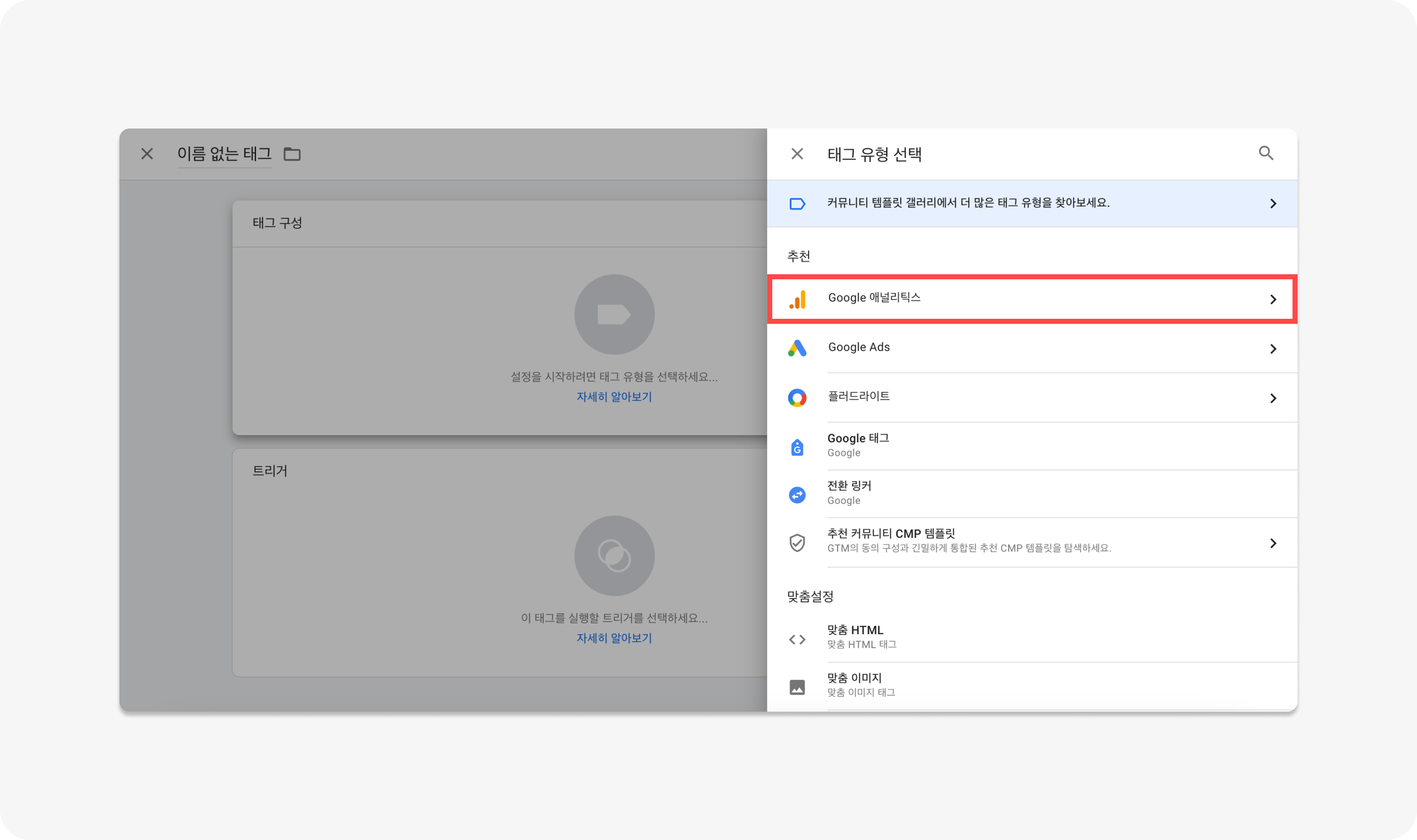Expand the Google Ads chevron

pos(1273,349)
